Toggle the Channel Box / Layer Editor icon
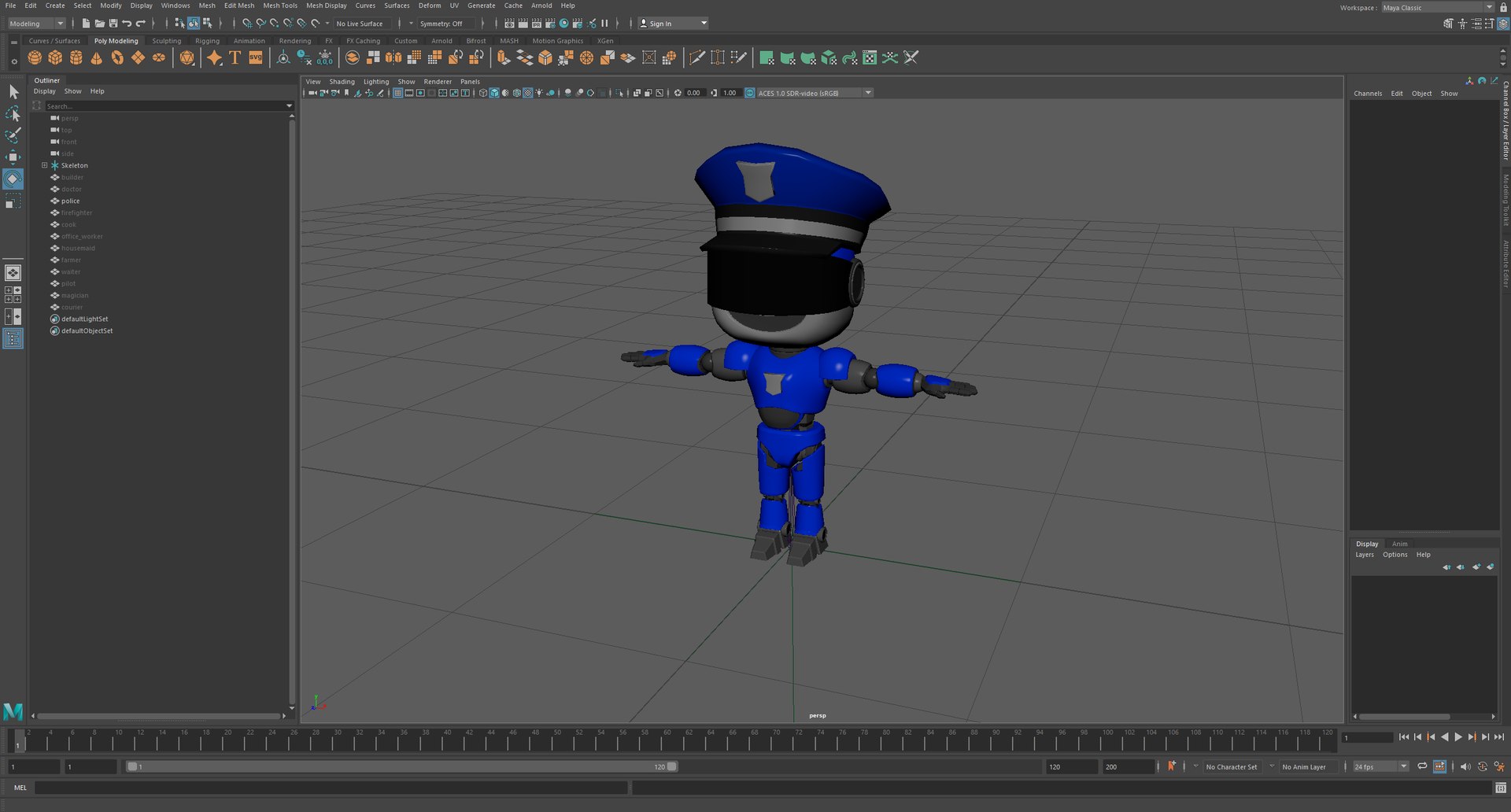 pyautogui.click(x=1502, y=24)
